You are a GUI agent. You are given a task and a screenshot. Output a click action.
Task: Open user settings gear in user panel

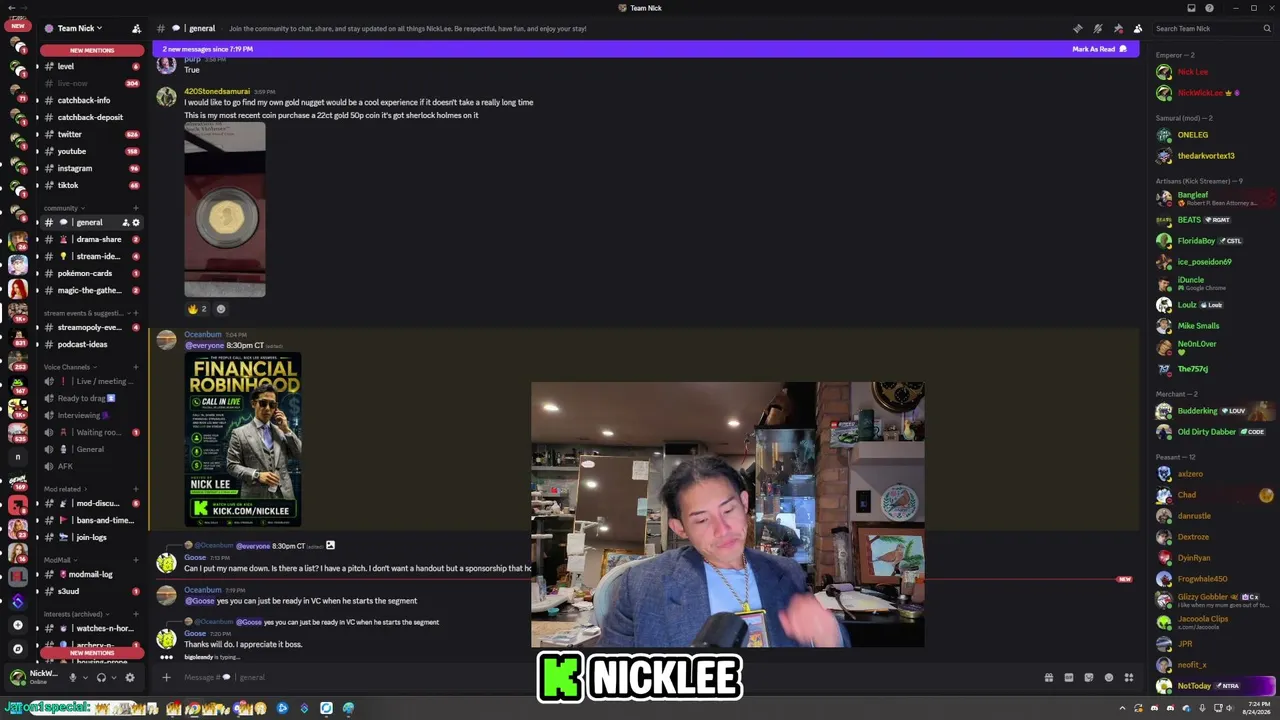coord(129,677)
